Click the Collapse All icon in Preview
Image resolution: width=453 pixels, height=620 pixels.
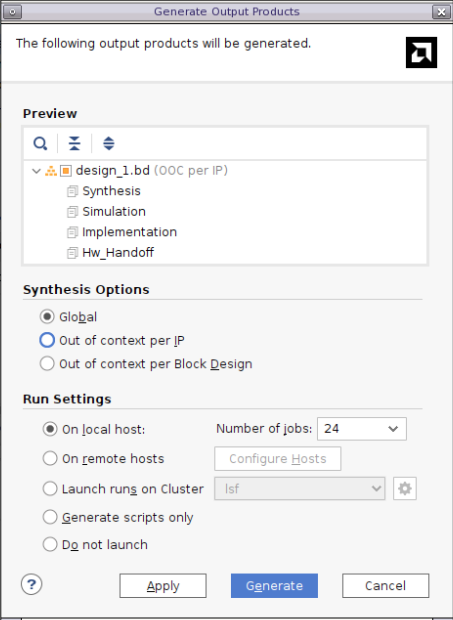[74, 143]
